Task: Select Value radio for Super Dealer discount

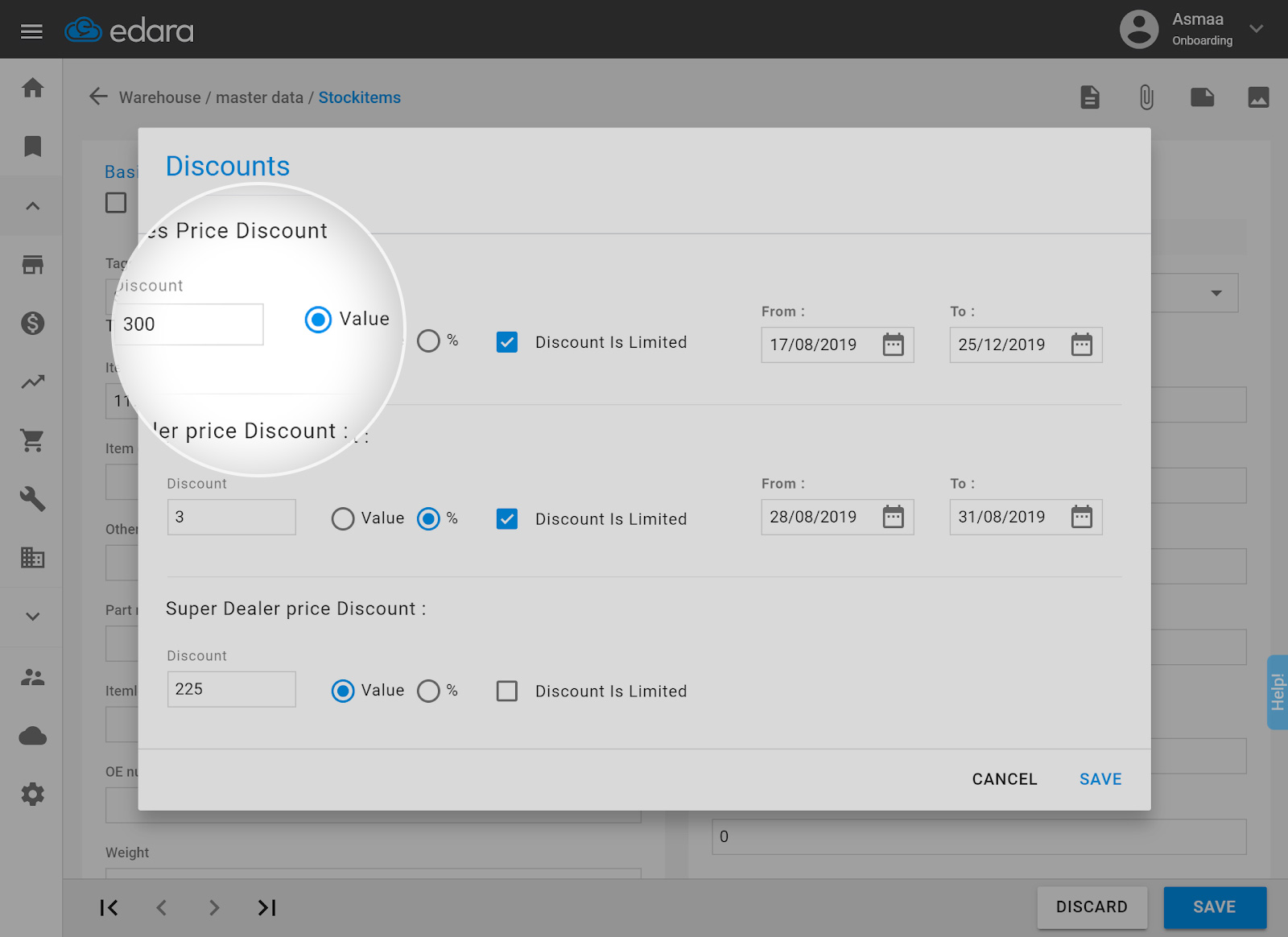Action: (x=343, y=691)
